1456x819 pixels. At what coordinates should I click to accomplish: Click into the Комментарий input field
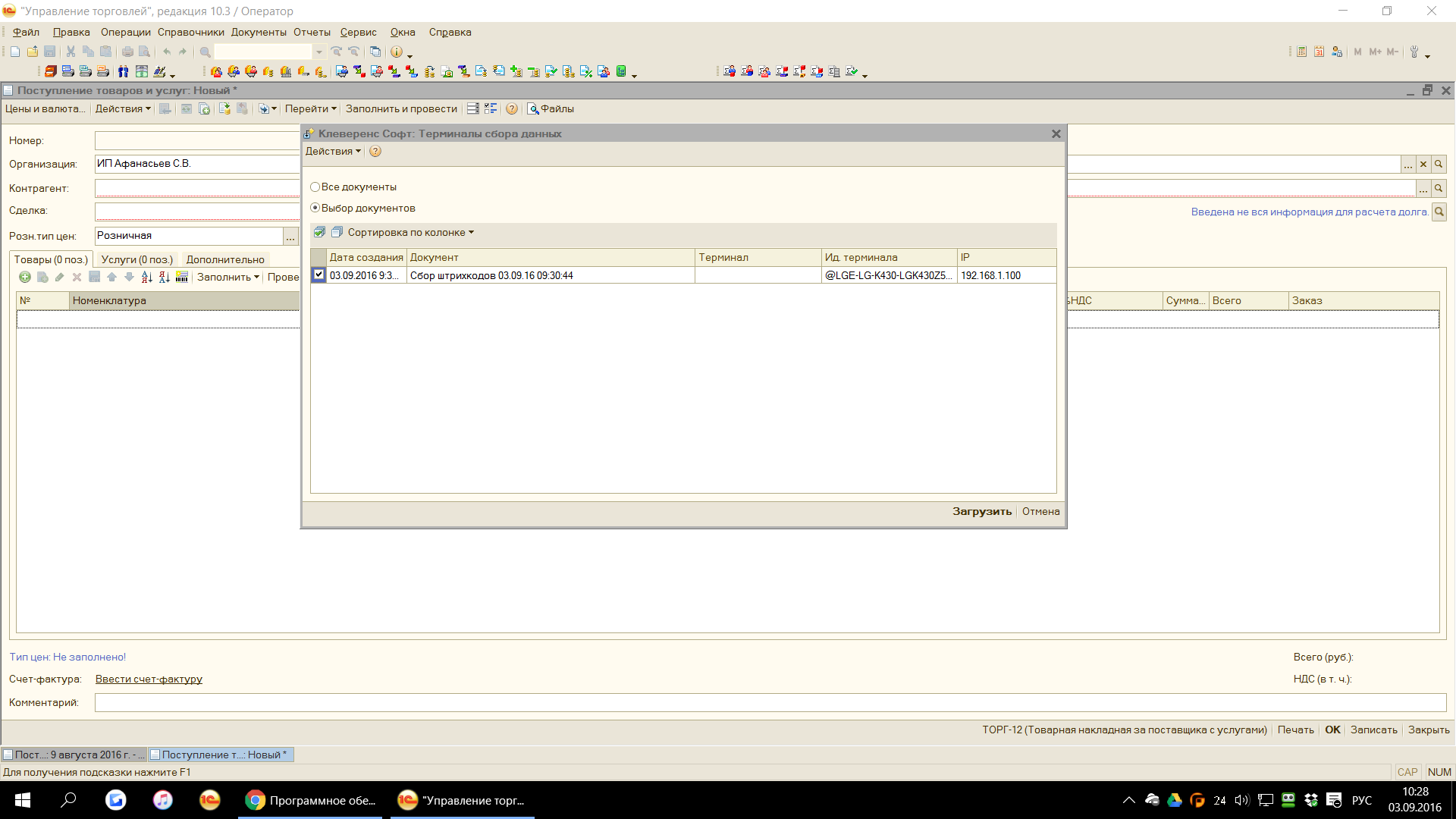tap(770, 702)
